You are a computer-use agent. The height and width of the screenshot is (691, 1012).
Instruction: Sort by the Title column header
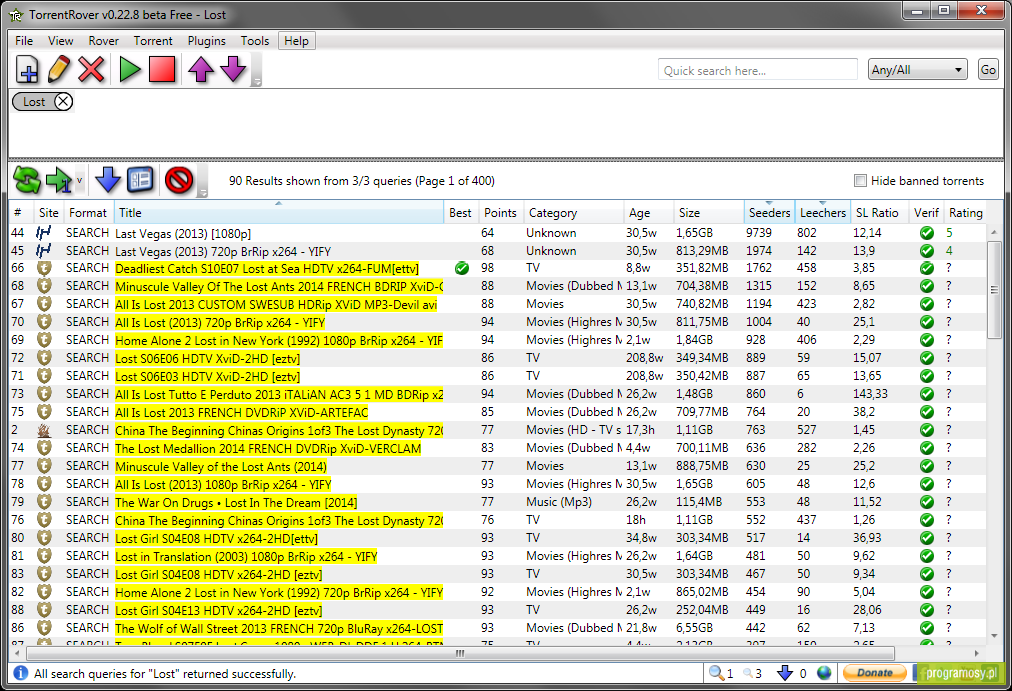279,212
